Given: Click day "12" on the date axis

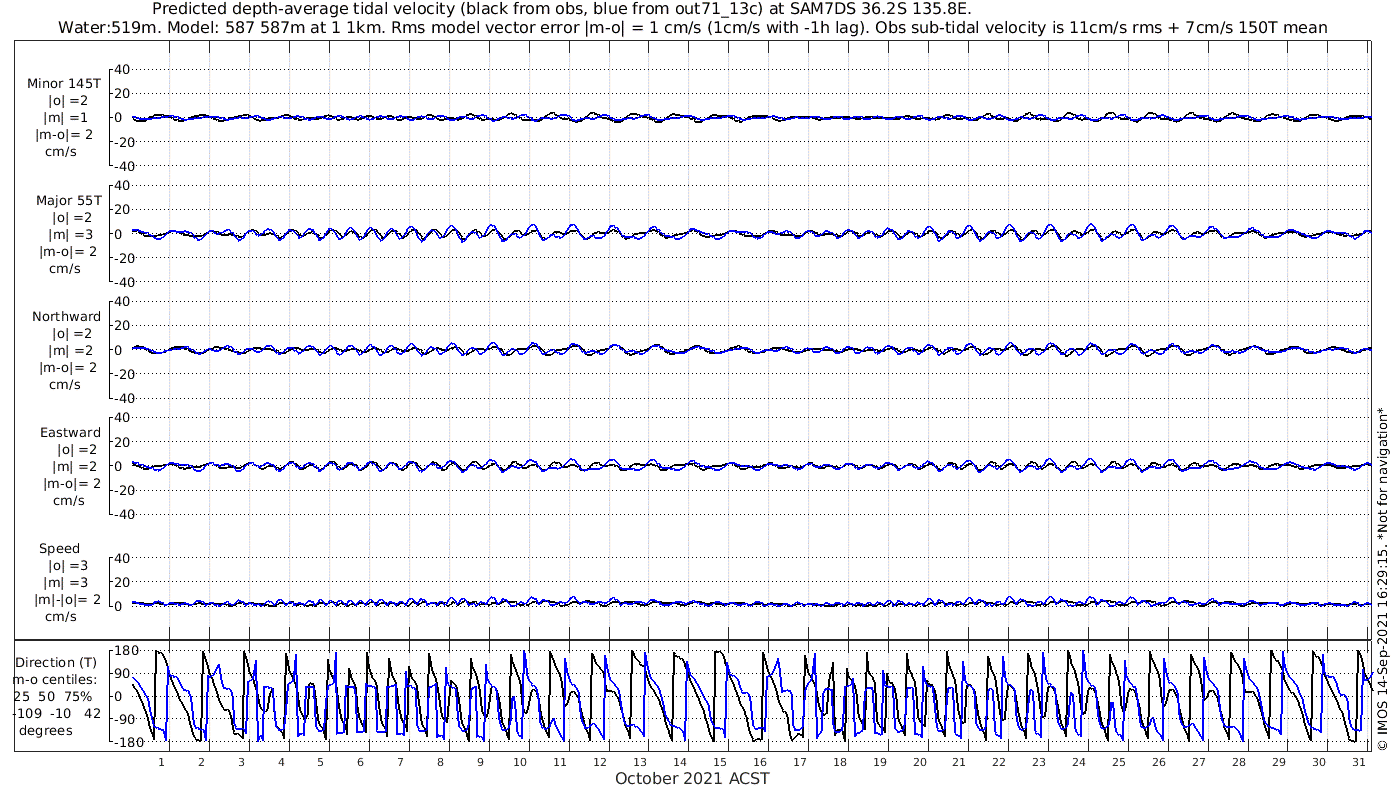Looking at the screenshot, I should 600,762.
